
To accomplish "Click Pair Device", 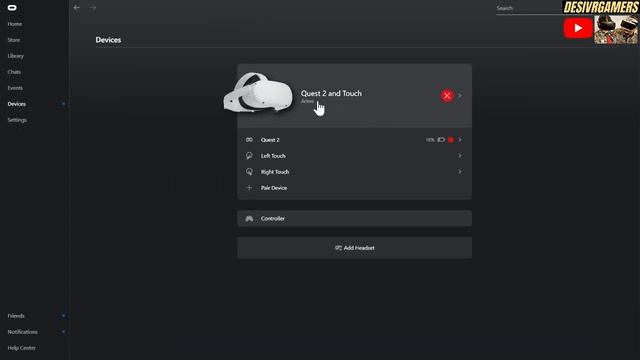I will (x=274, y=188).
